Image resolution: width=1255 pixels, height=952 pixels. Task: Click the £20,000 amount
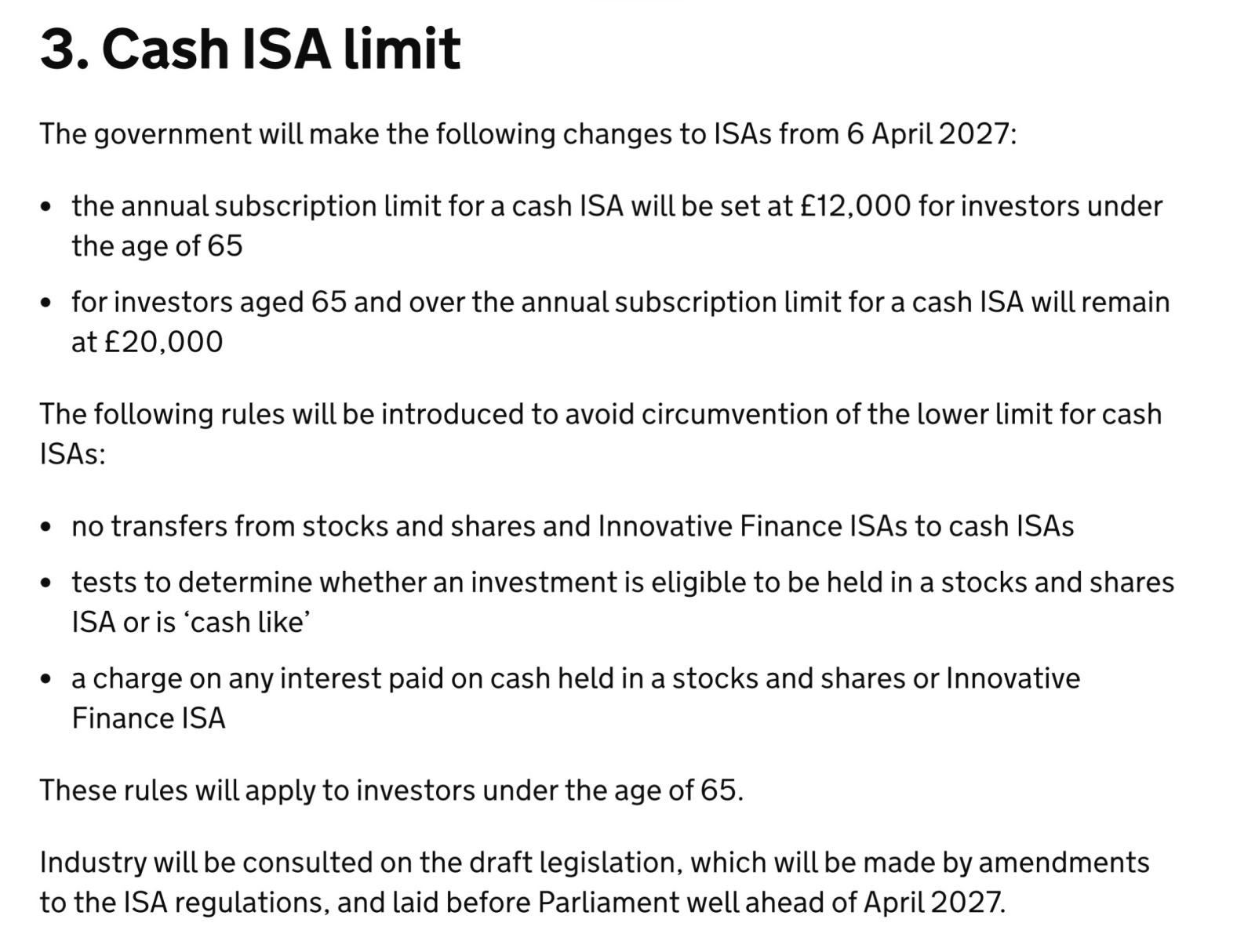click(x=163, y=342)
